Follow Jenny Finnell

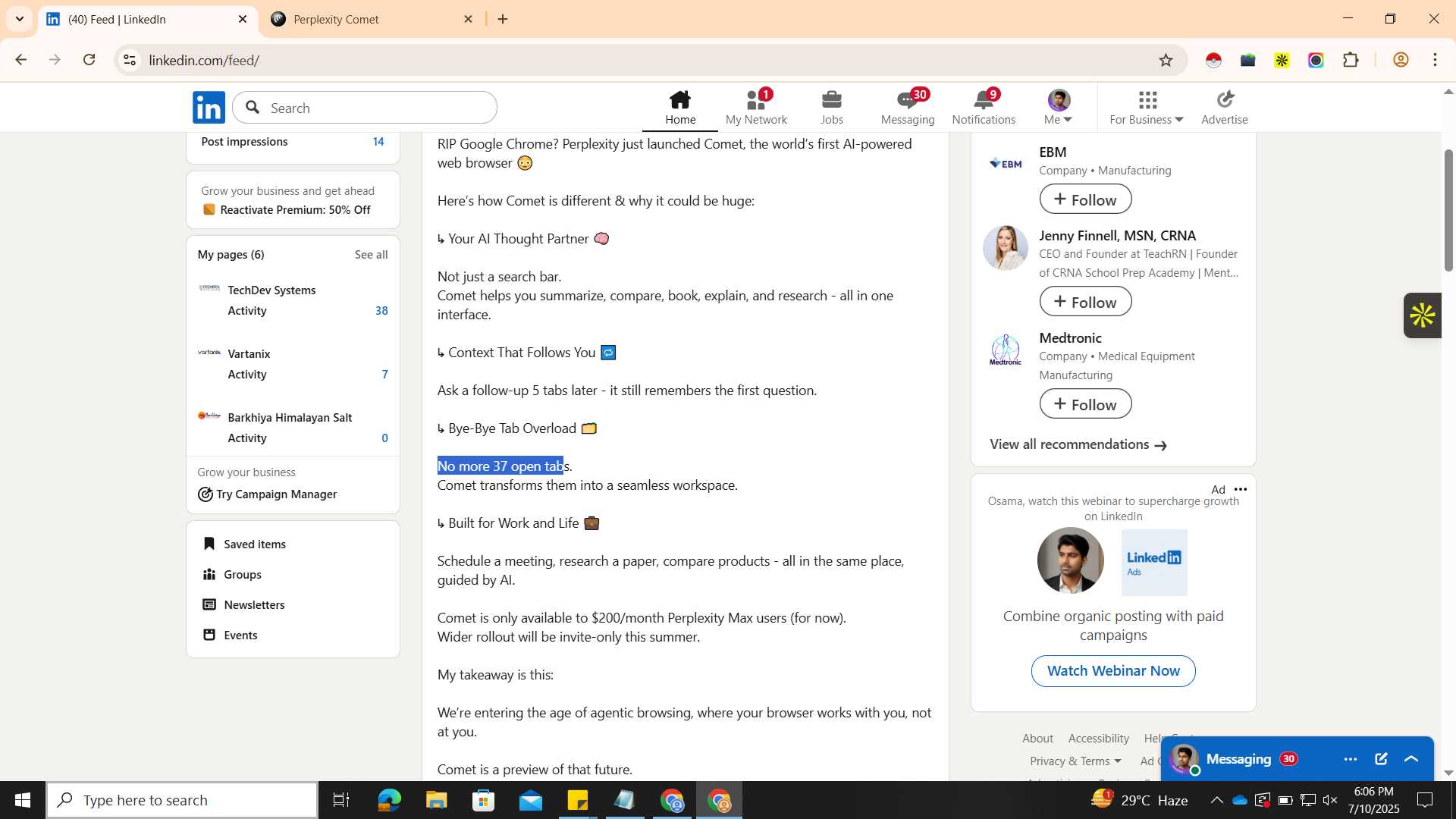(x=1085, y=302)
